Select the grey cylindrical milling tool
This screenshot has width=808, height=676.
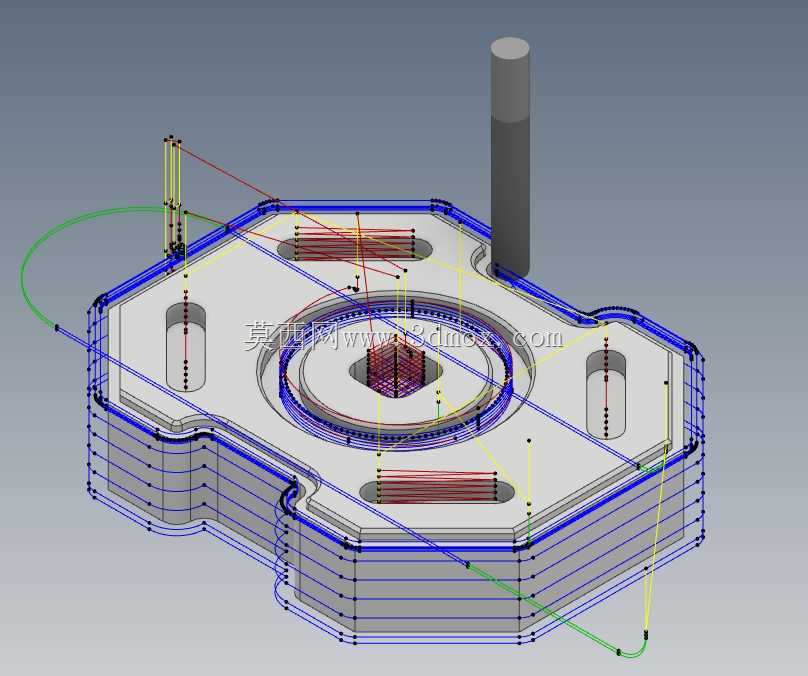click(510, 157)
